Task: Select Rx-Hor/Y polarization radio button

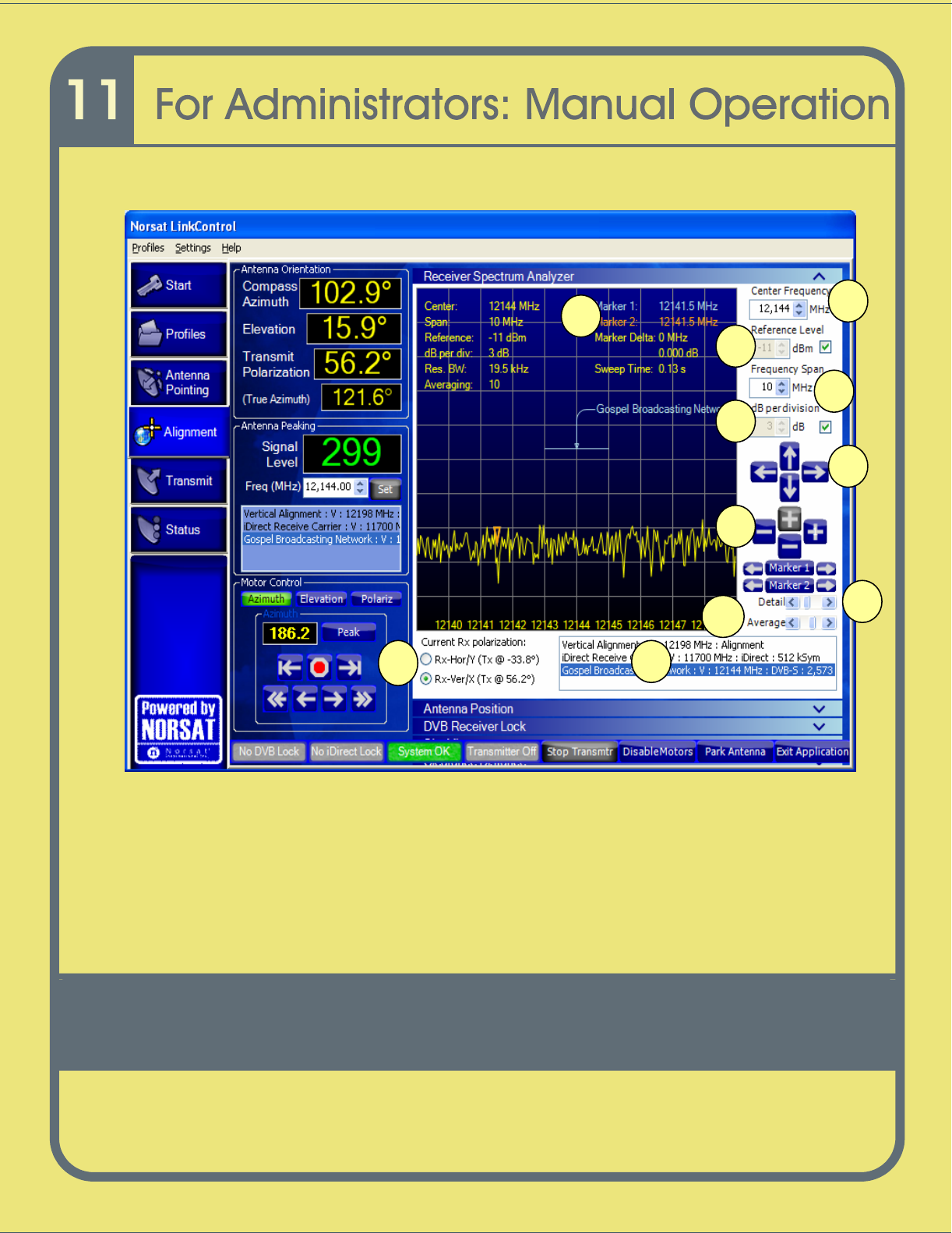Action: click(426, 660)
